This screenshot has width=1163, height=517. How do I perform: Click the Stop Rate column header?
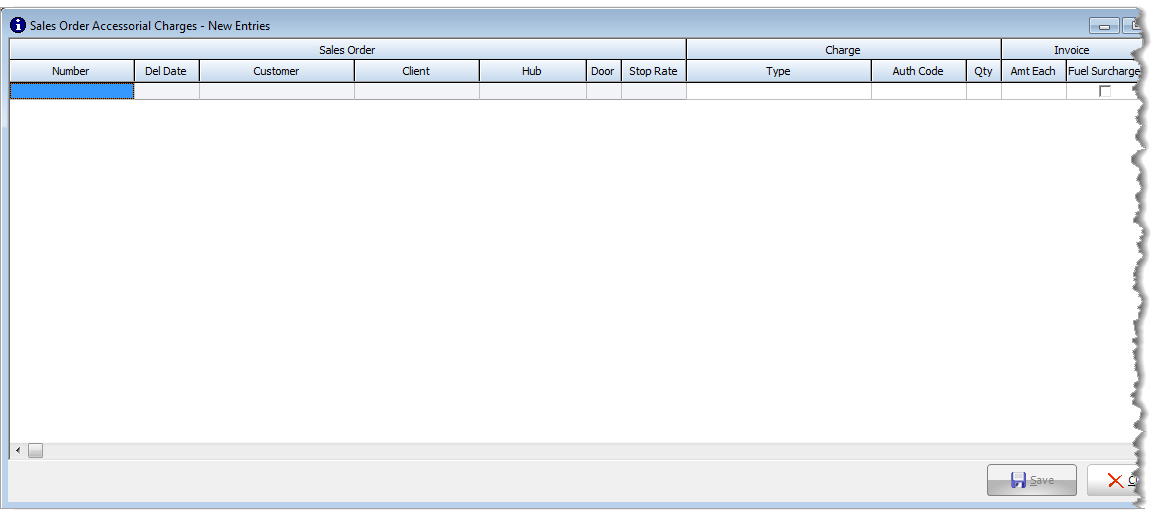(653, 71)
